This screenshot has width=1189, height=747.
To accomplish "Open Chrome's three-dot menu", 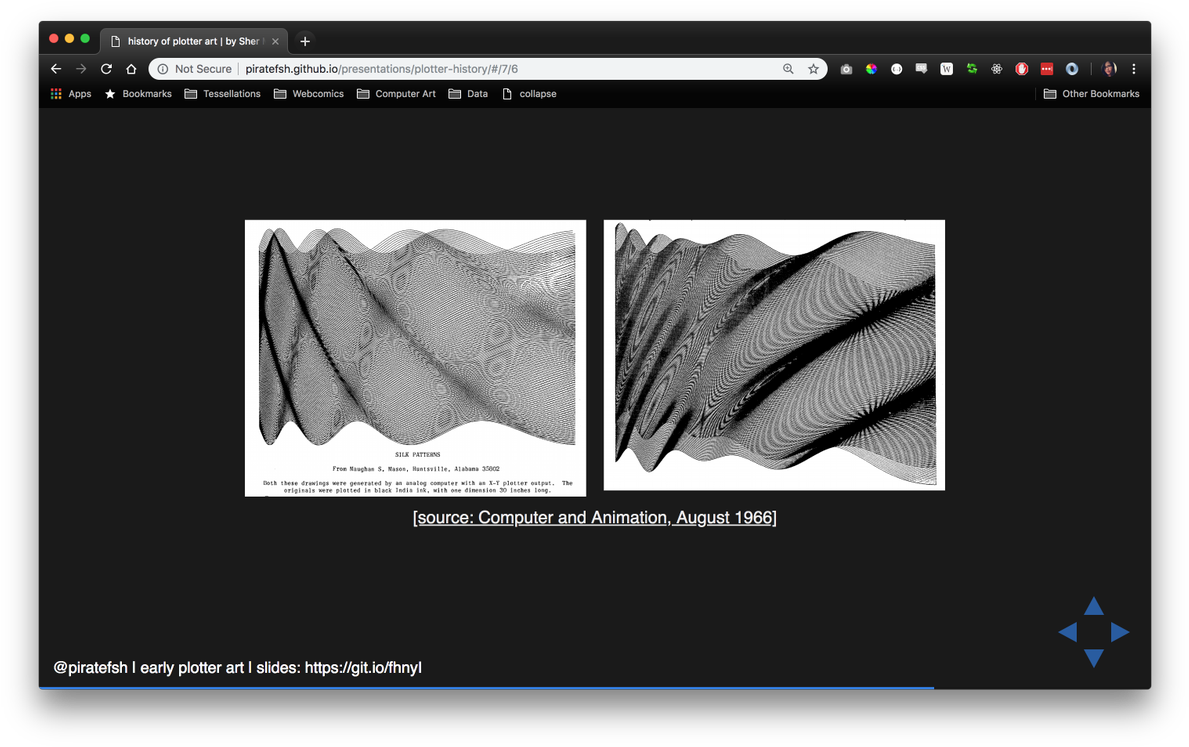I will click(1133, 69).
